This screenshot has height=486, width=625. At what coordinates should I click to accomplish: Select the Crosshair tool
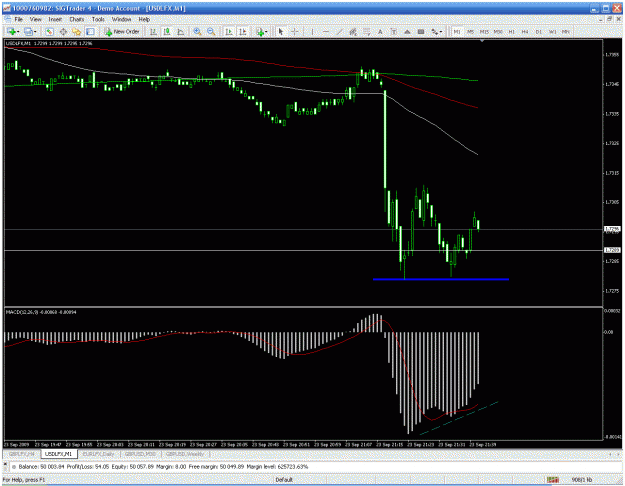tap(295, 31)
